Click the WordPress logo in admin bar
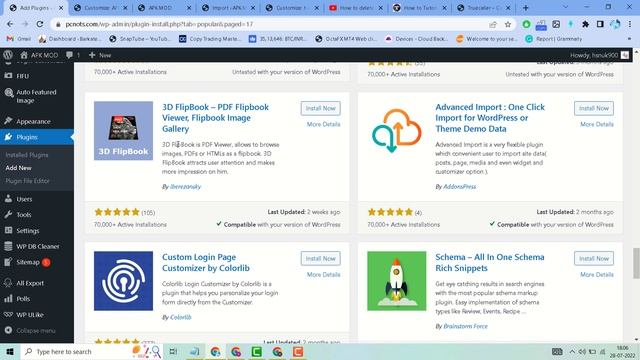This screenshot has width=640, height=360. click(8, 55)
